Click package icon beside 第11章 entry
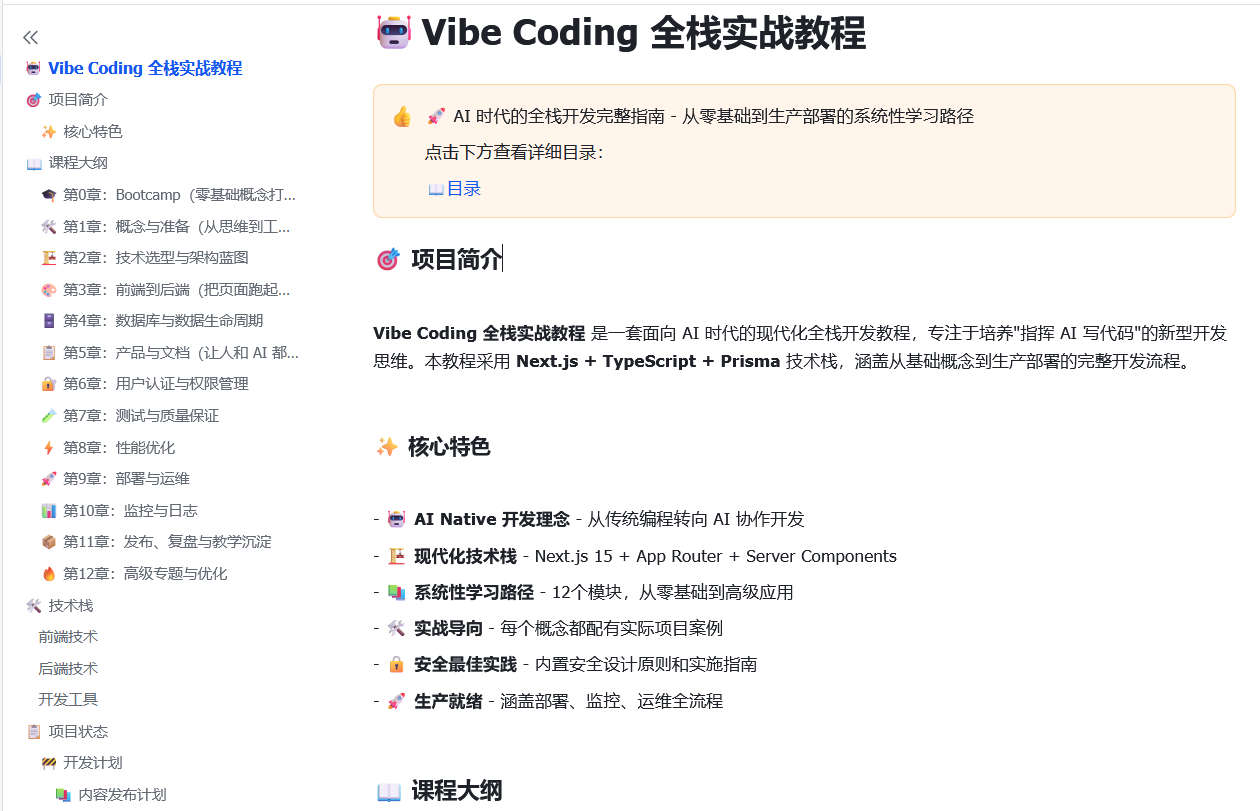This screenshot has height=811, width=1260. [x=48, y=542]
